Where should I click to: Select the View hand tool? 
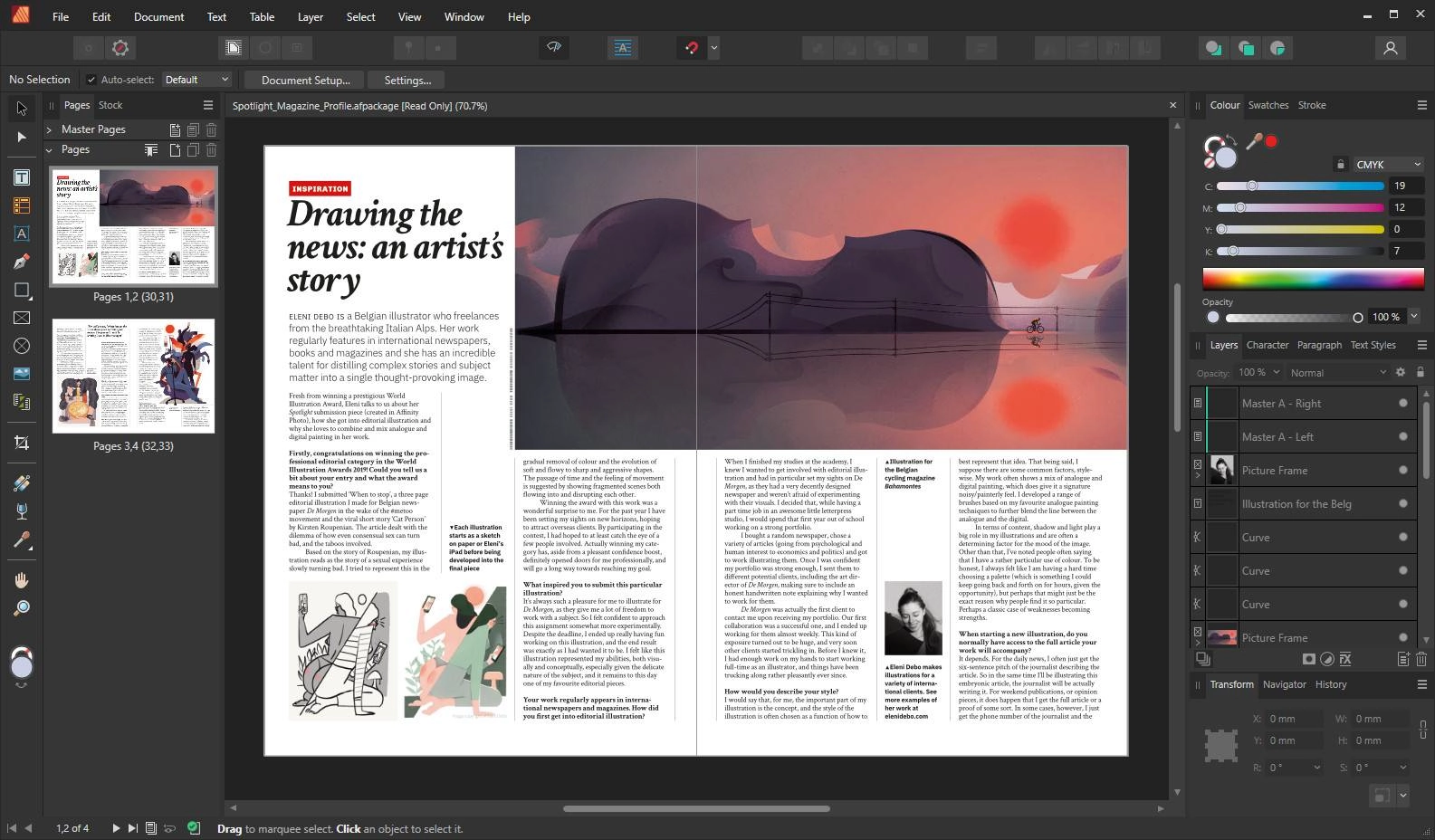pyautogui.click(x=22, y=580)
